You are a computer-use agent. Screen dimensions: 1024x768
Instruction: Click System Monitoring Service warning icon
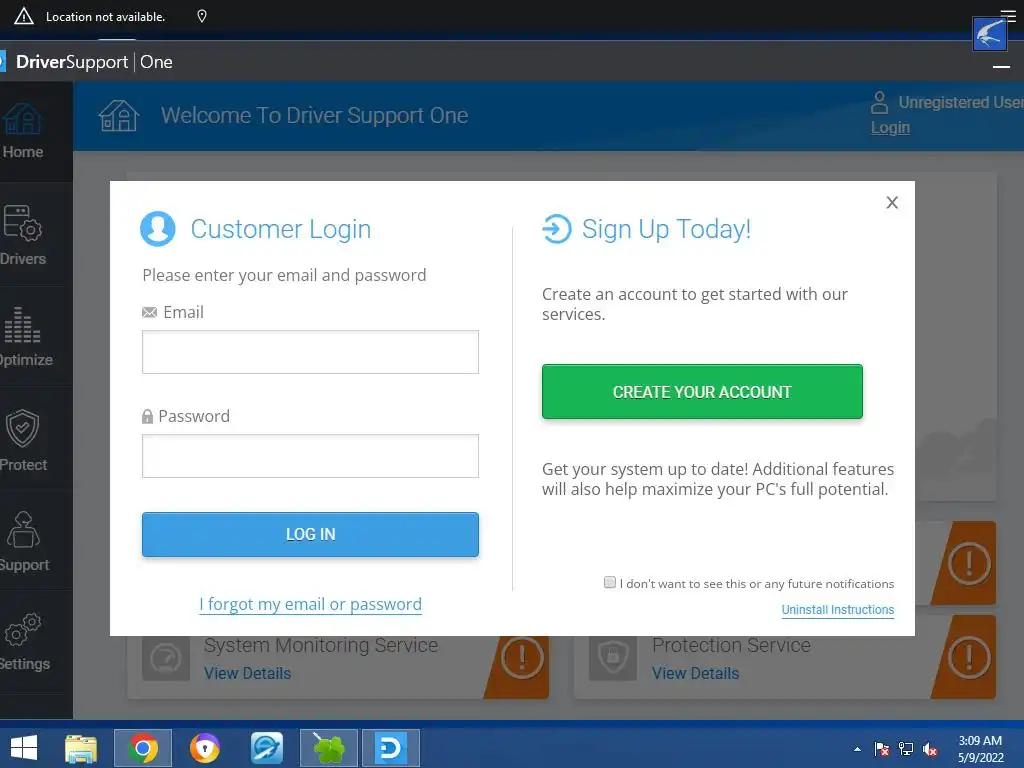(x=522, y=658)
